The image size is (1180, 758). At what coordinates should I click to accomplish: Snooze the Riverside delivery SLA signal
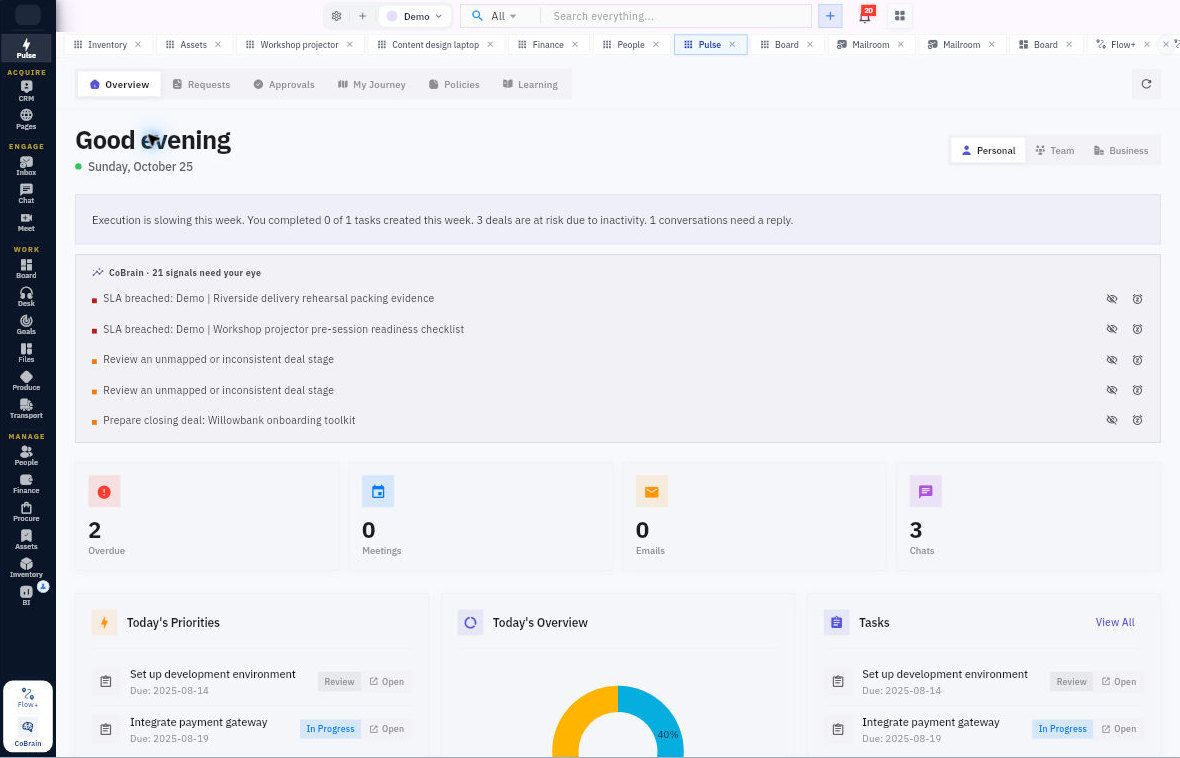[1137, 299]
